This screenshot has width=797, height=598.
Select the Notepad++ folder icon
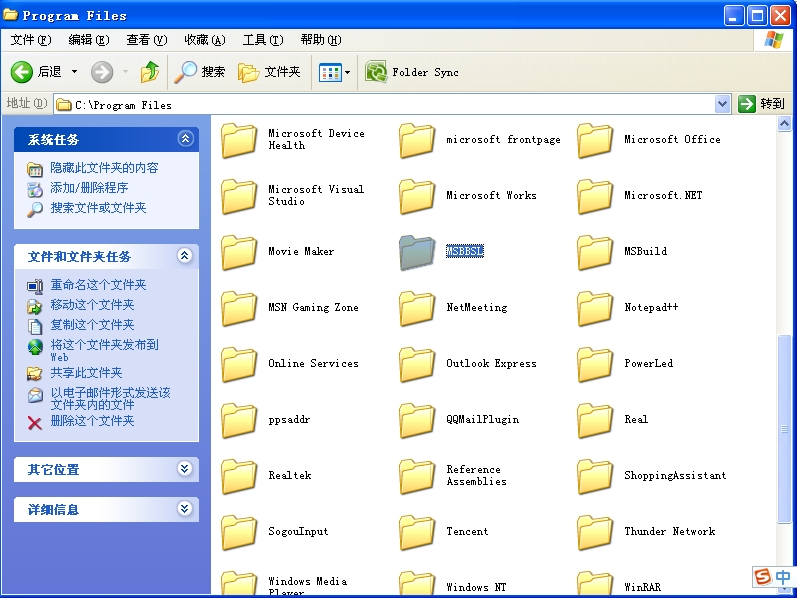click(595, 308)
